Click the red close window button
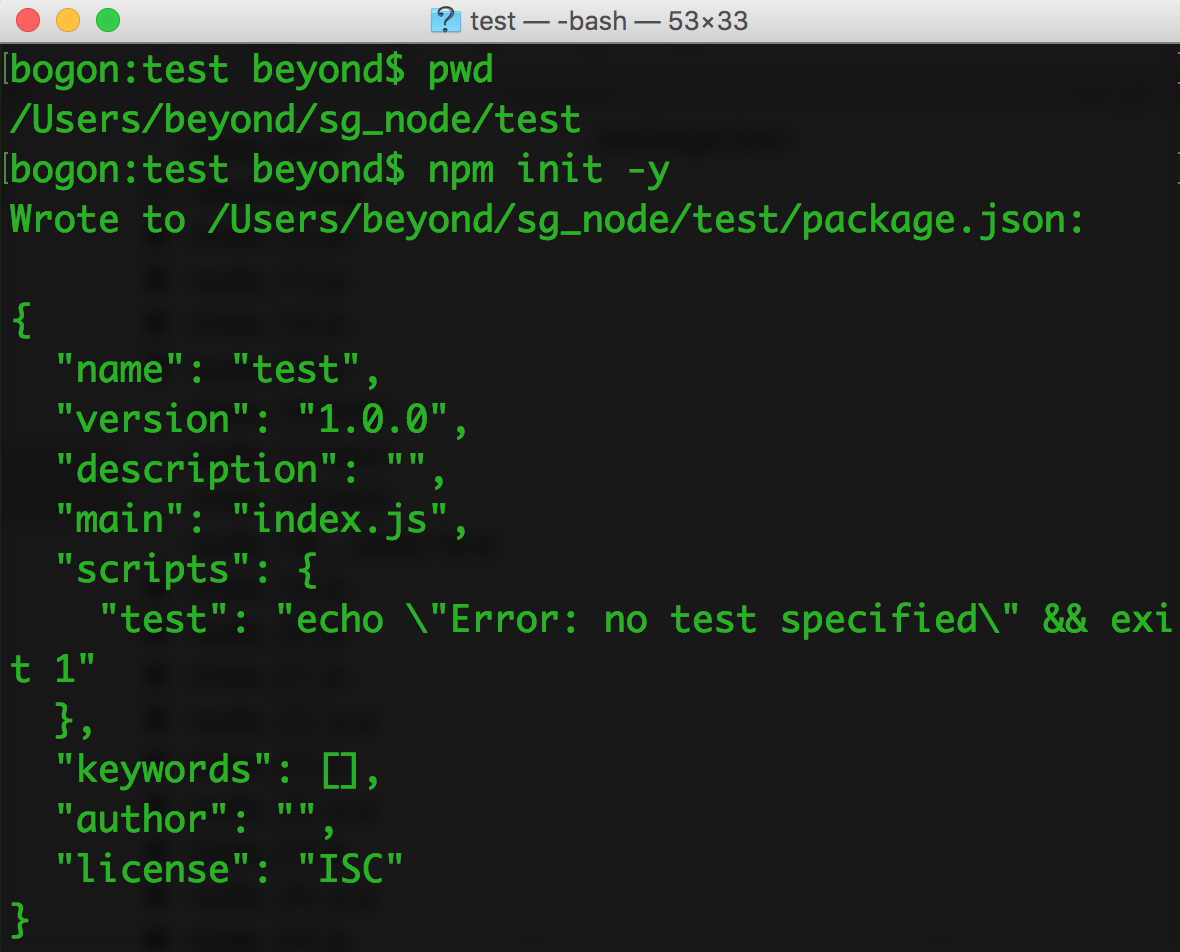Screen dimensions: 1180x952 (x=28, y=20)
